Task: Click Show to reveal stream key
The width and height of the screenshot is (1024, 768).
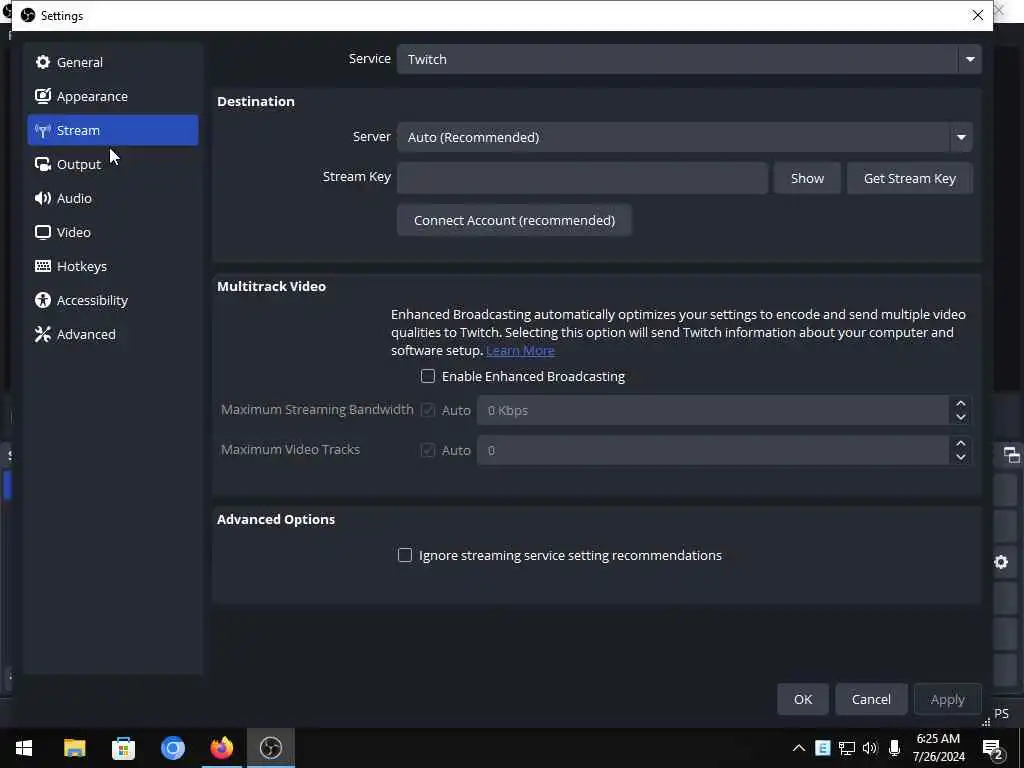Action: tap(807, 178)
